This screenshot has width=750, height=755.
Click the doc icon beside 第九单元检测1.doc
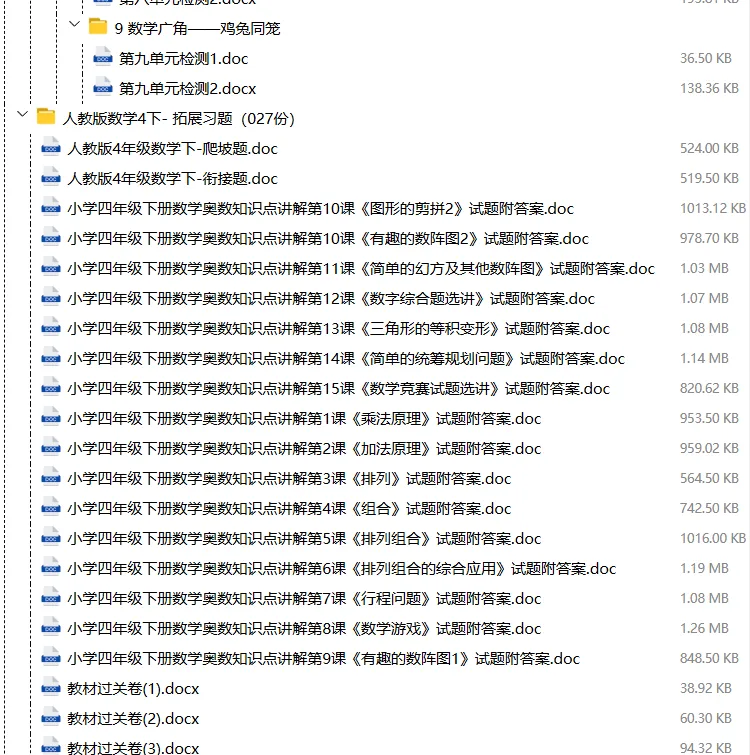[103, 56]
